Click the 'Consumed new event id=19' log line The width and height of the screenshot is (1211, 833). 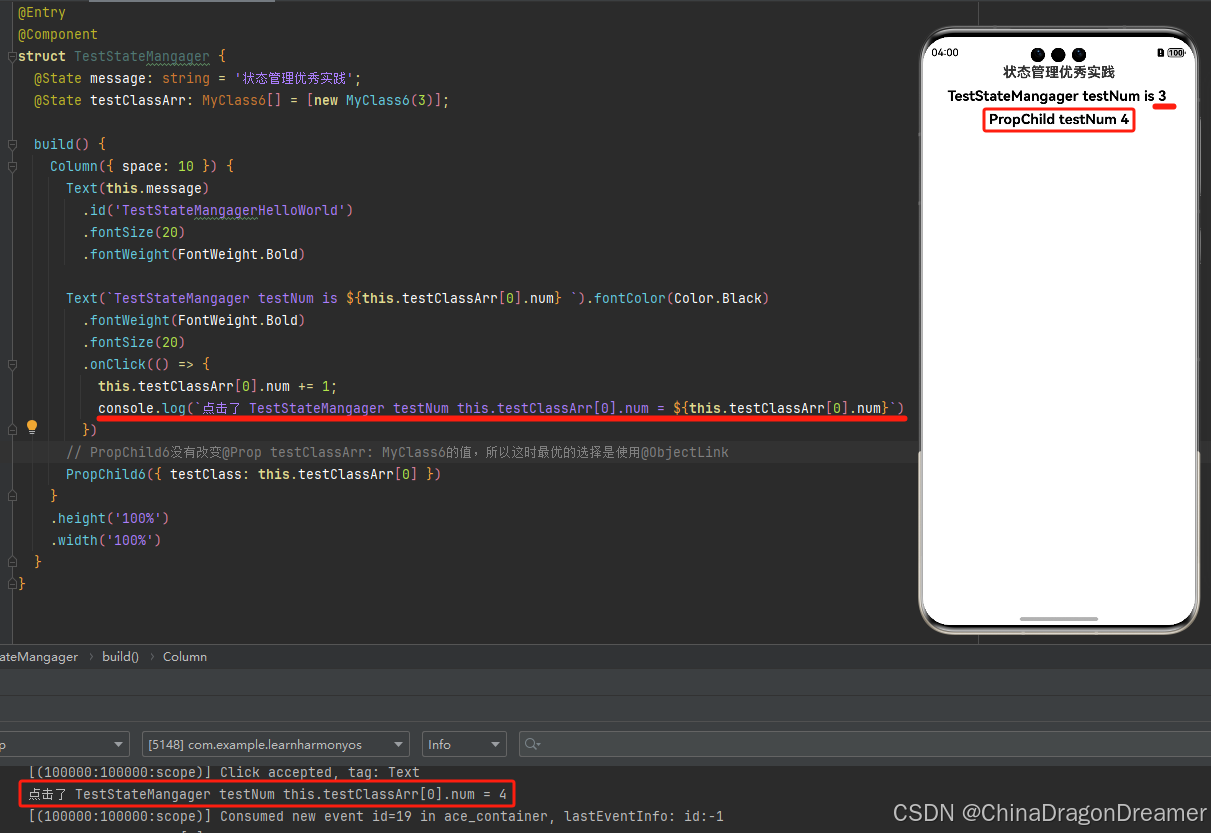tap(375, 817)
